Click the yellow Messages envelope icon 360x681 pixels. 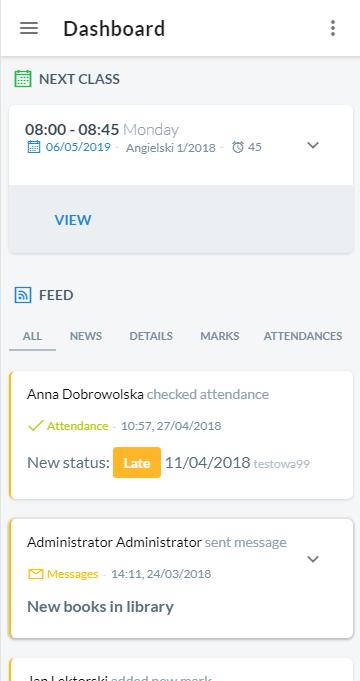click(36, 574)
